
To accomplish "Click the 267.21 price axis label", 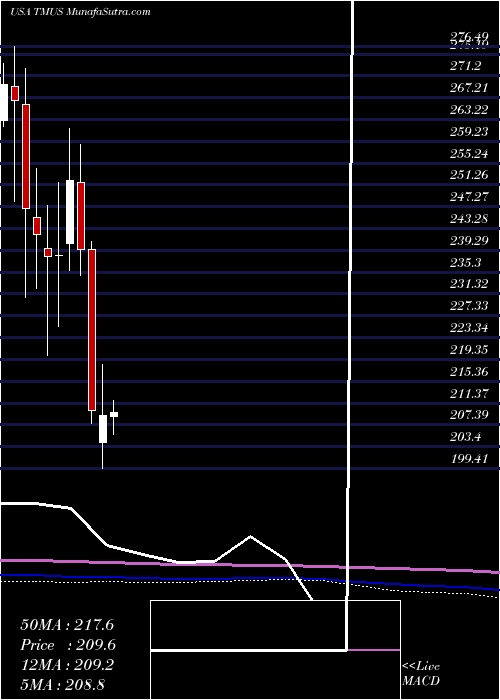I will pos(468,88).
